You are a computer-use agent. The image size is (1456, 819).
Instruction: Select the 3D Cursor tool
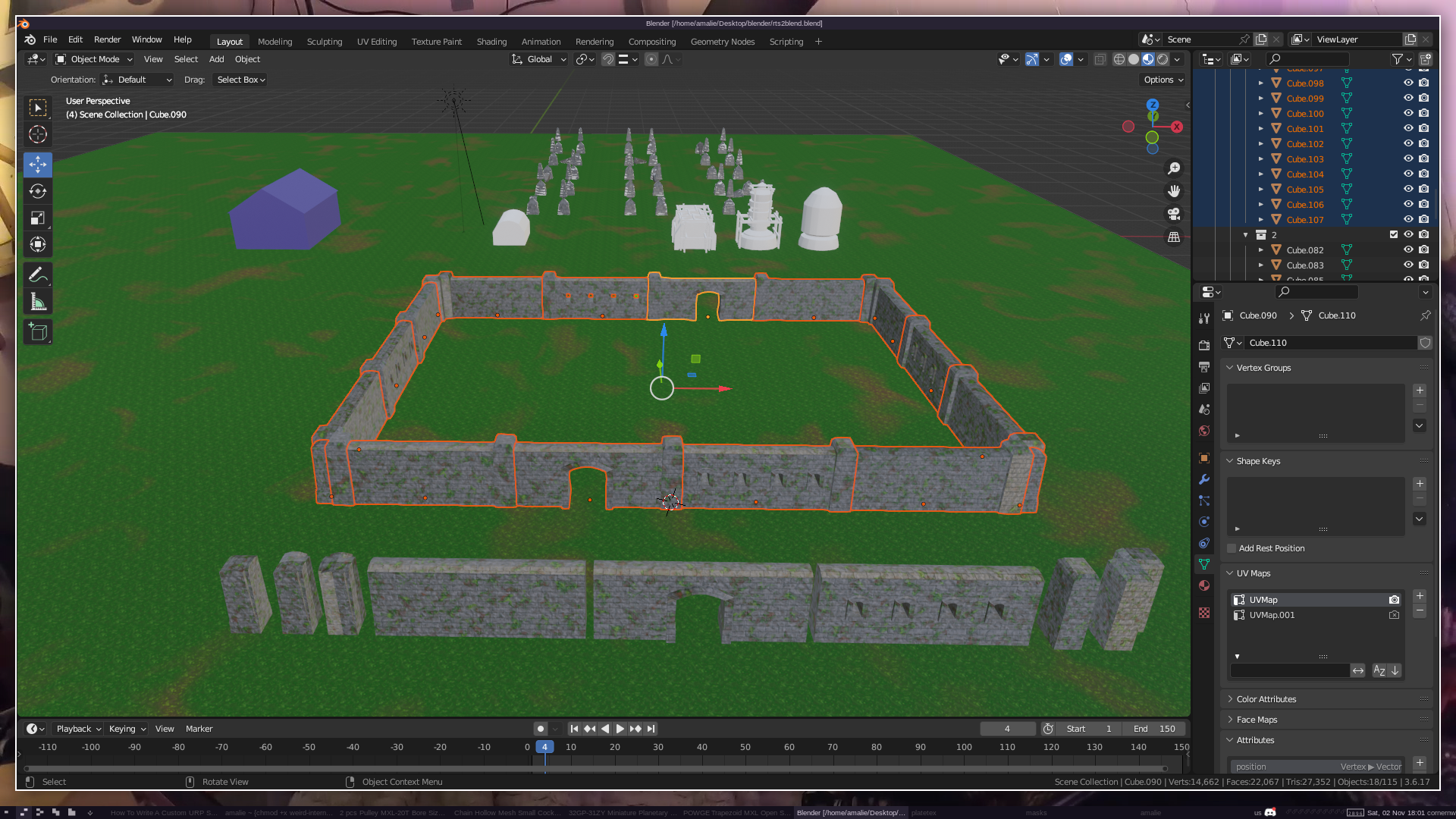[38, 134]
